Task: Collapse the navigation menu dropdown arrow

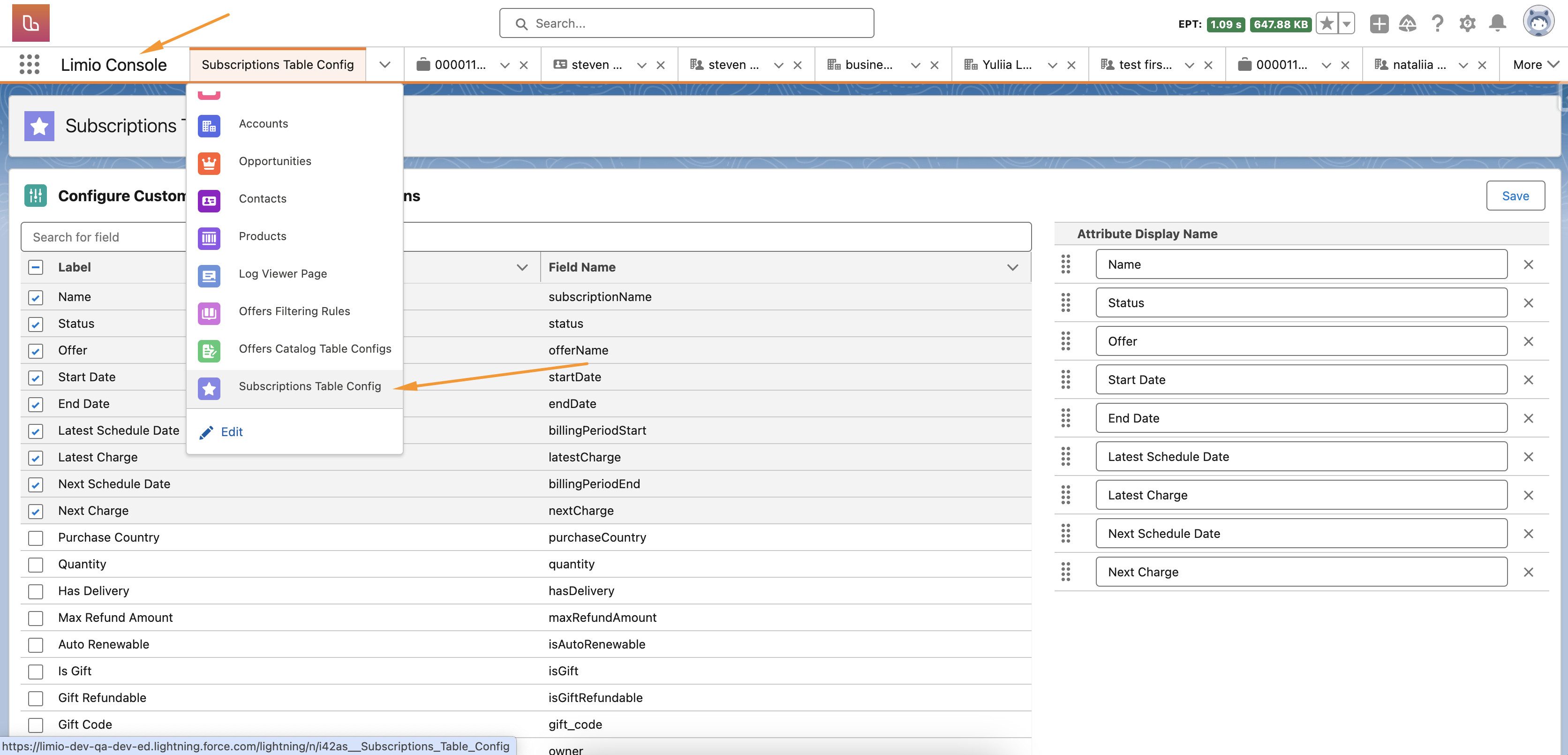Action: [384, 65]
